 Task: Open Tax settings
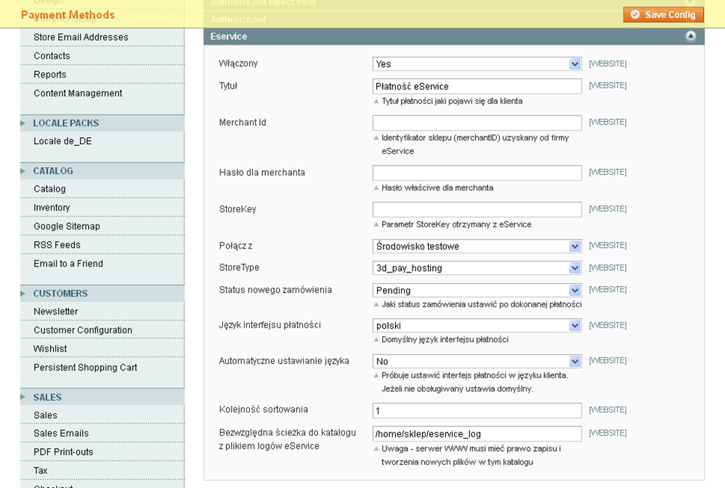(x=102, y=470)
